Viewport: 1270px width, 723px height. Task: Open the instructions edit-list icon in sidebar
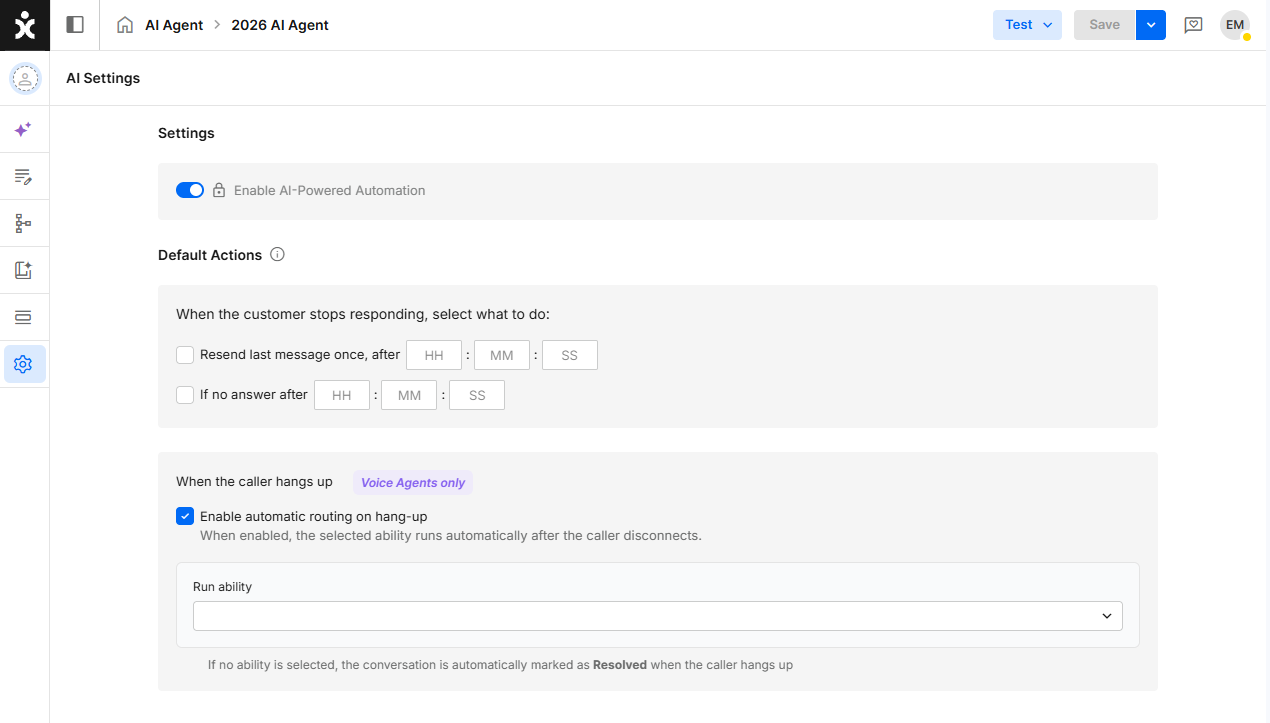23,177
